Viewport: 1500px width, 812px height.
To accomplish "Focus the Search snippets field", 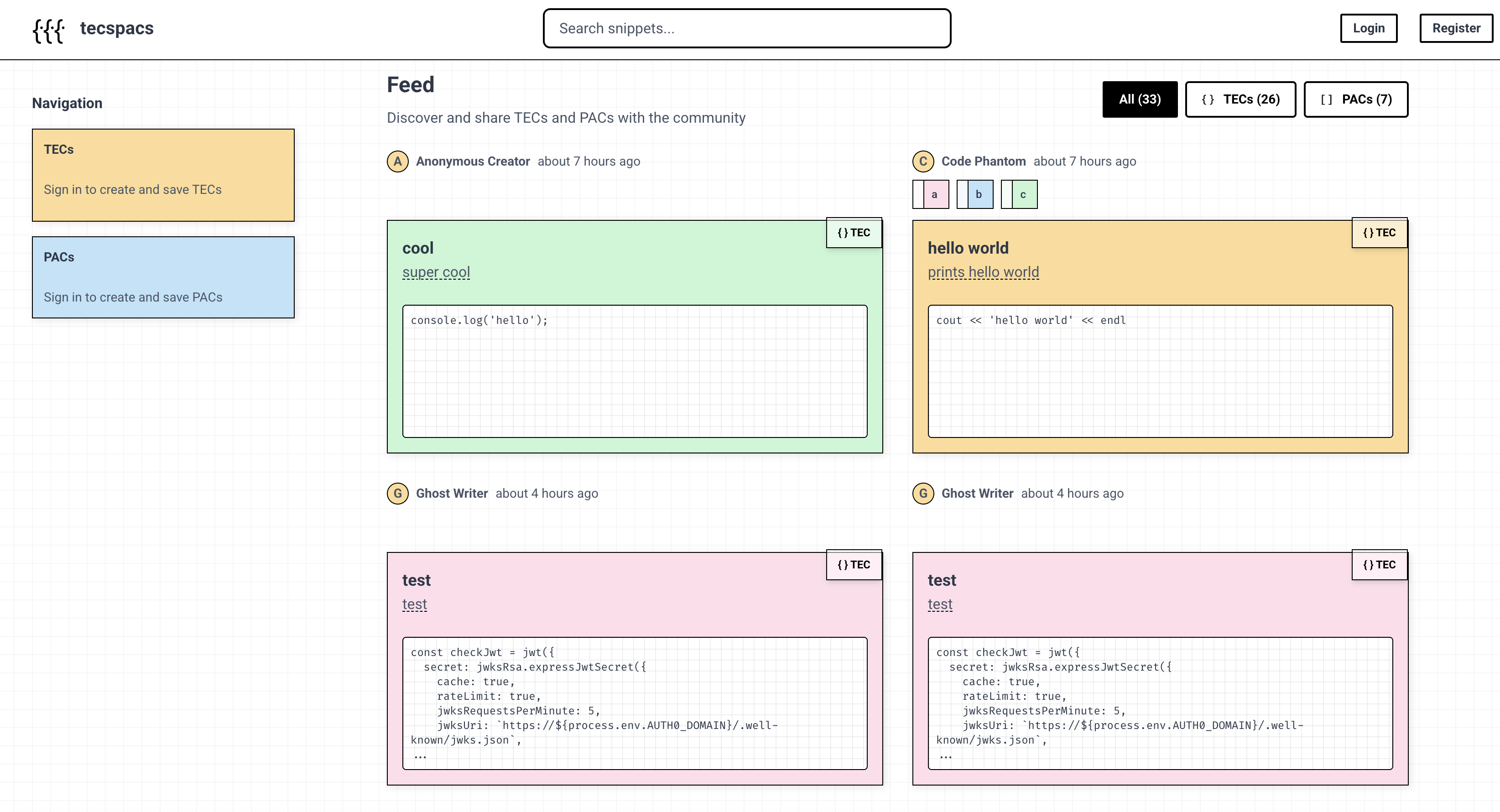I will click(746, 29).
